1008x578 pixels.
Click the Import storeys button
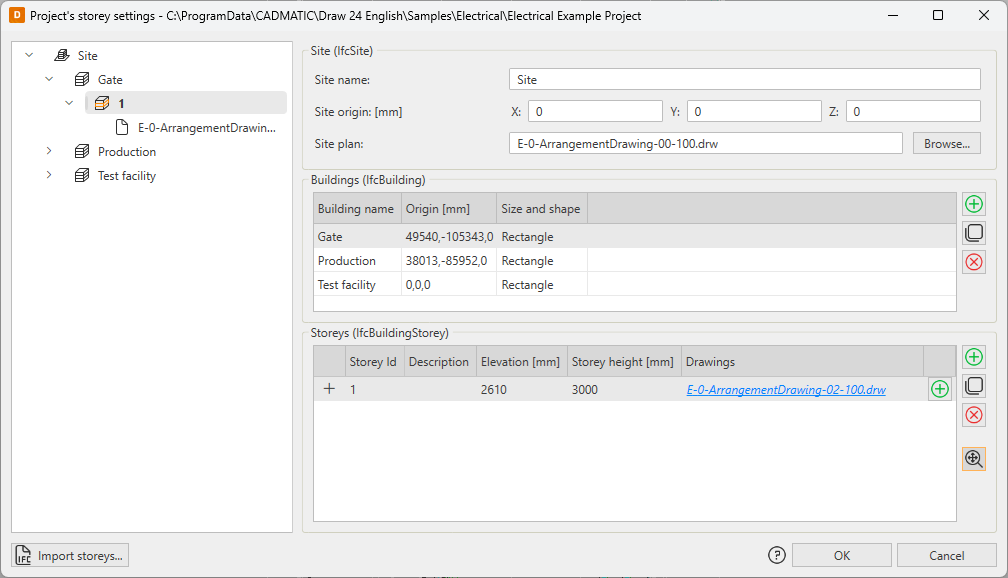pos(70,555)
